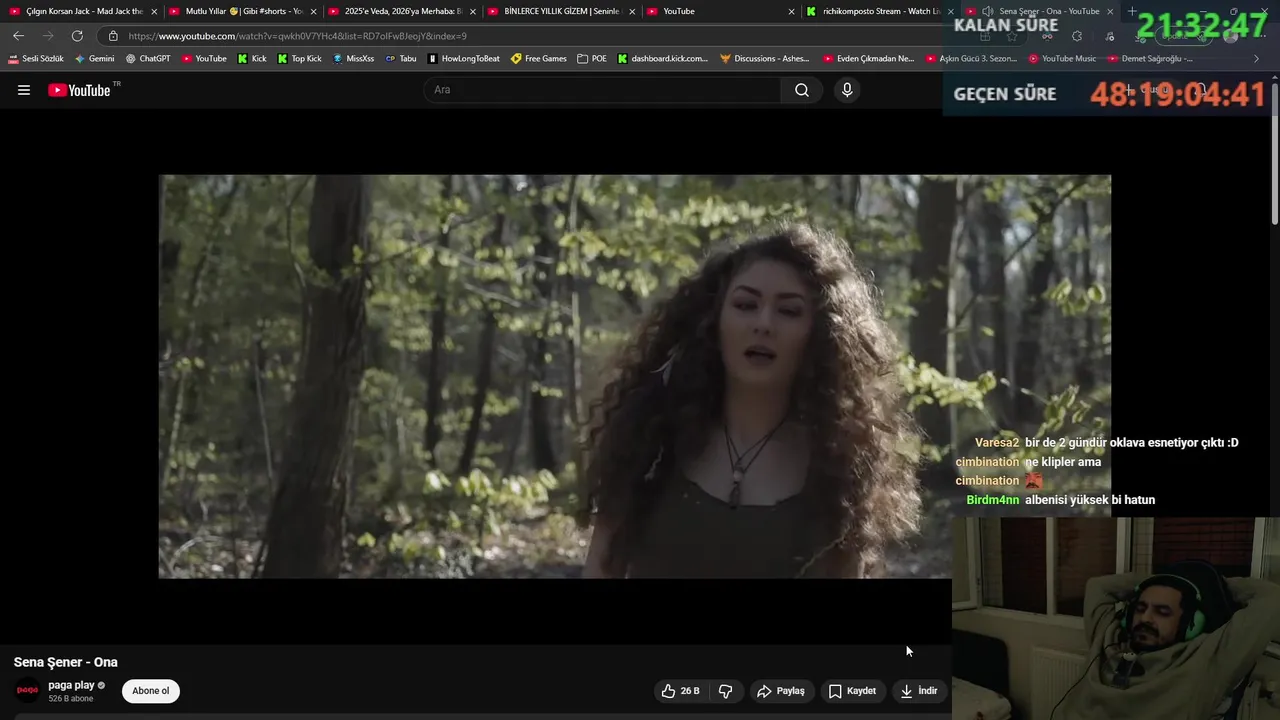Download the video with İndir
This screenshot has width=1280, height=720.
click(x=919, y=691)
